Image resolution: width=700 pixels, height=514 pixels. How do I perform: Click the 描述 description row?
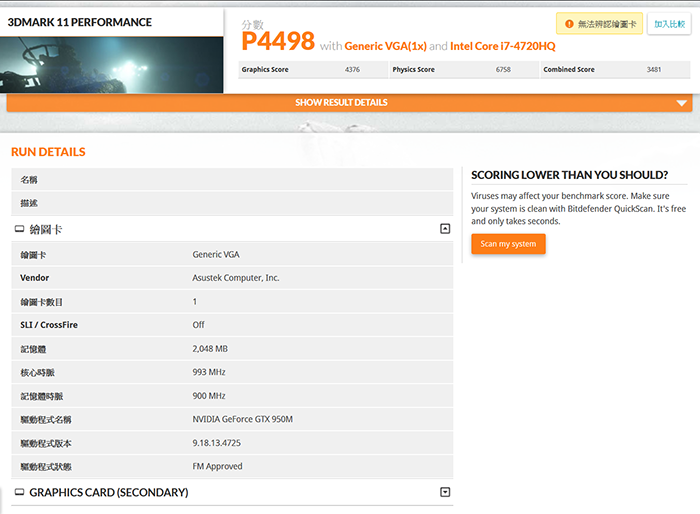232,203
